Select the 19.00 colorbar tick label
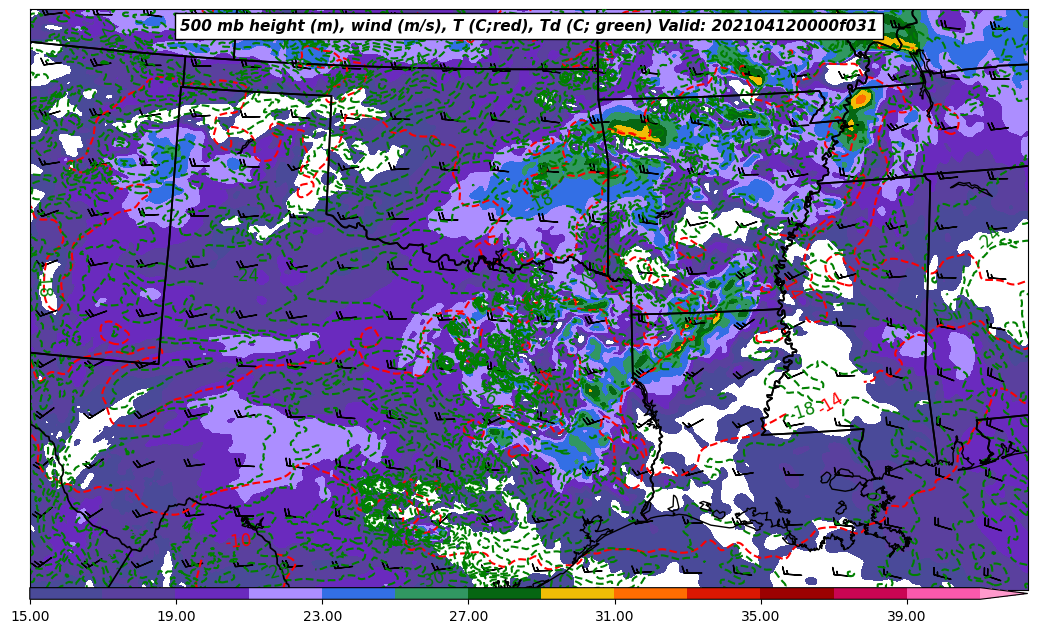This screenshot has height=633, width=1037. [x=176, y=617]
